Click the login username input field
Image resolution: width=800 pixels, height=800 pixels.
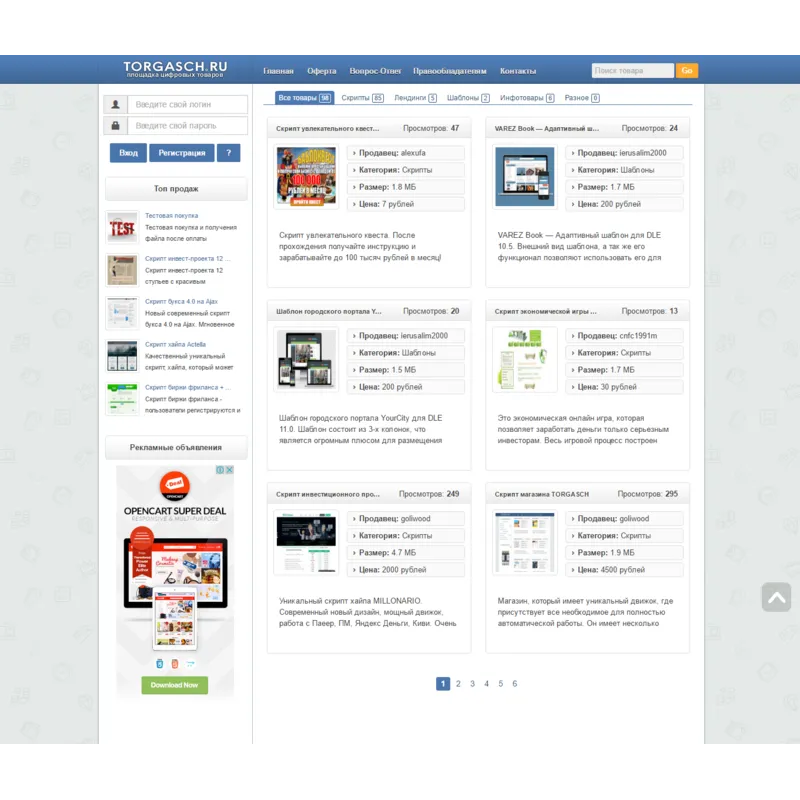188,105
